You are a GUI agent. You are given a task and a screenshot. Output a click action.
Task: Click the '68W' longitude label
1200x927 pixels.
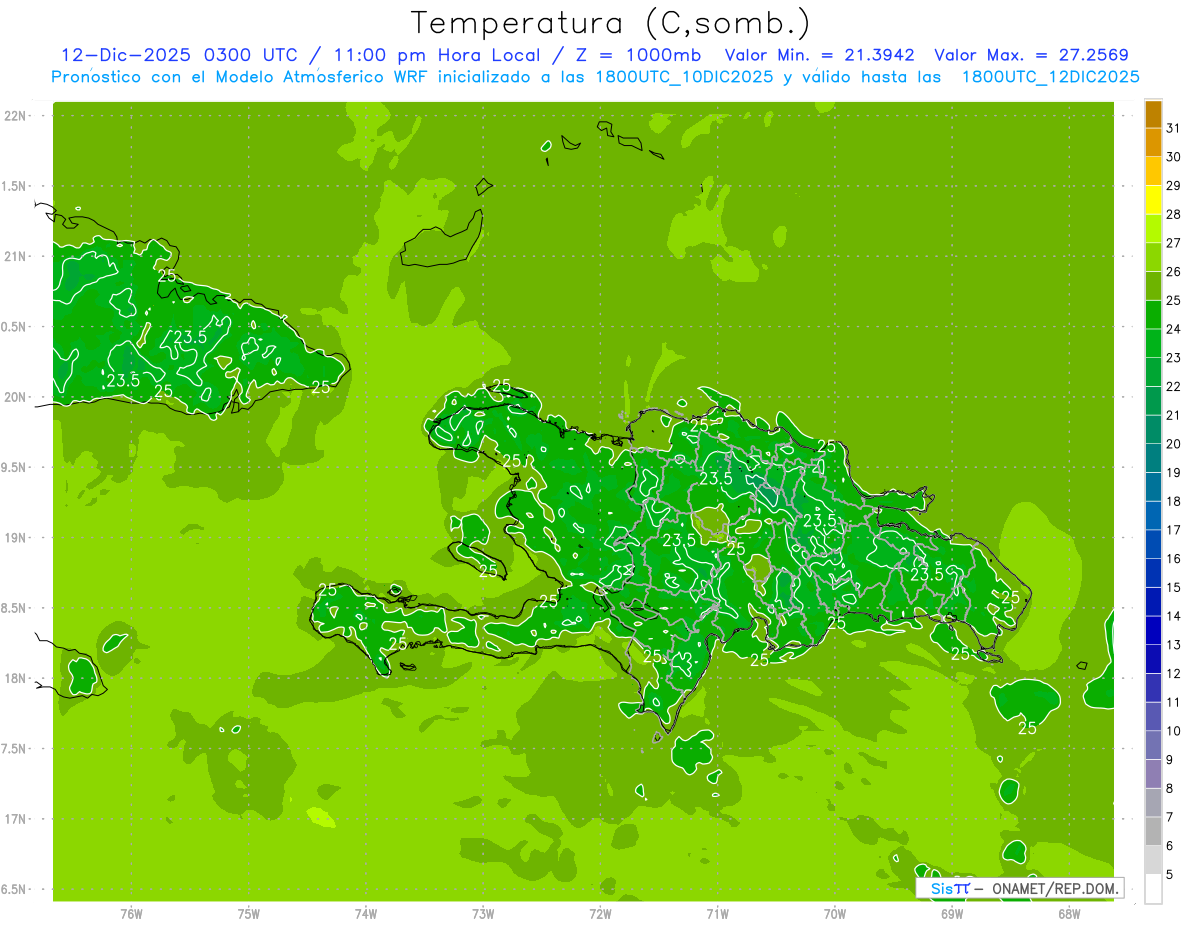coord(1069,914)
